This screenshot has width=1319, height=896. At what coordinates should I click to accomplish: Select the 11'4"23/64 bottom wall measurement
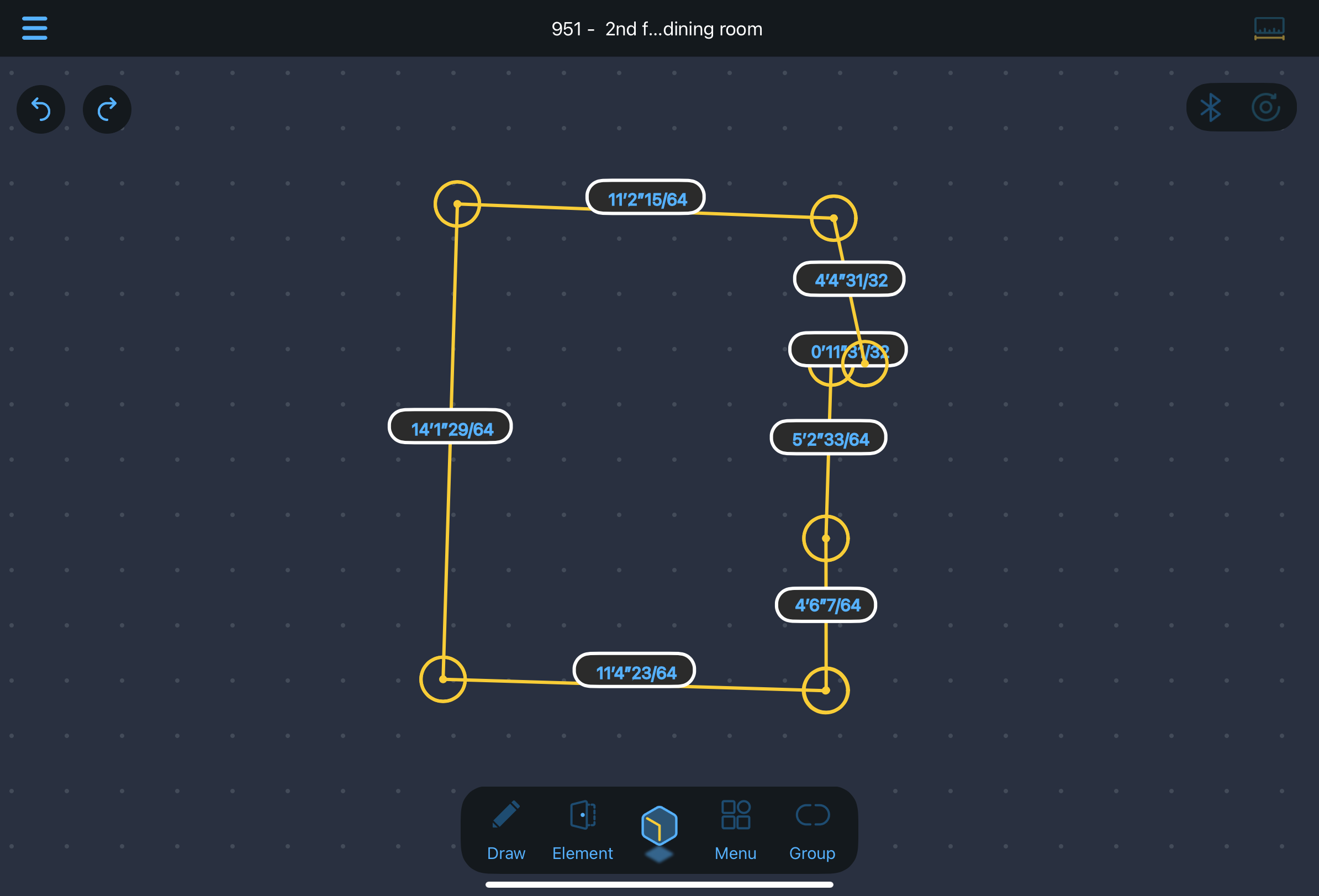(x=635, y=671)
